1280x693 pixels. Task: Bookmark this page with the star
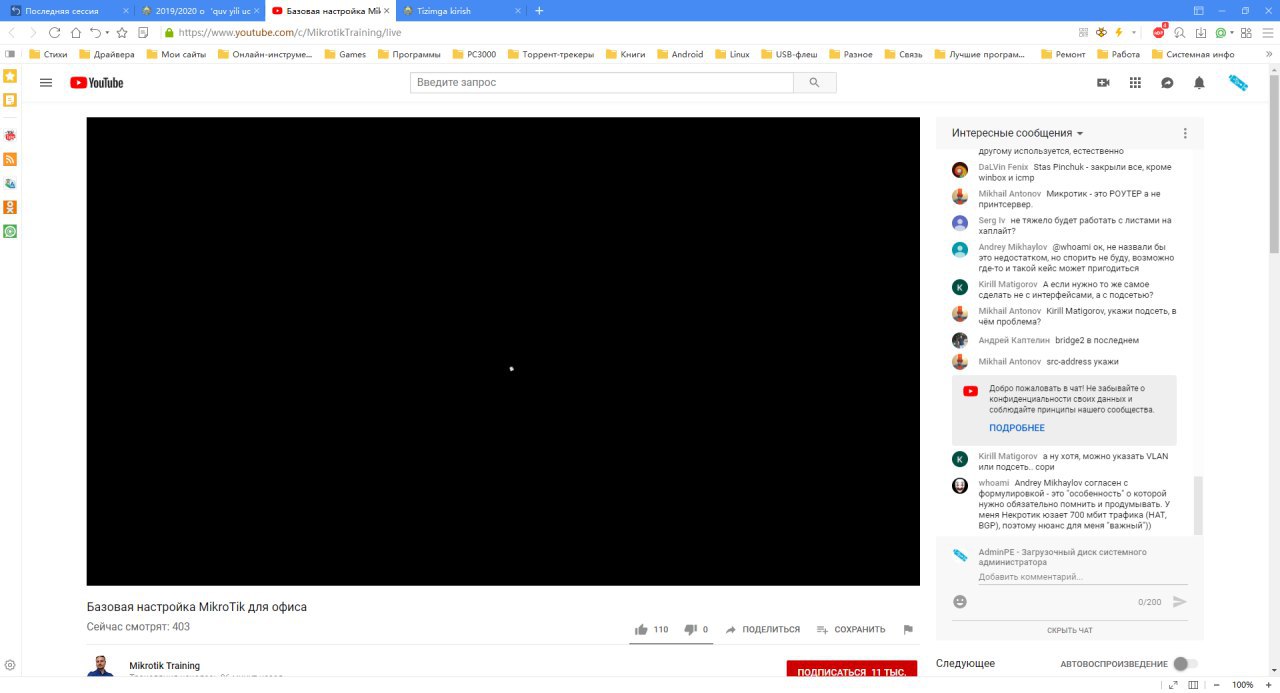[122, 32]
